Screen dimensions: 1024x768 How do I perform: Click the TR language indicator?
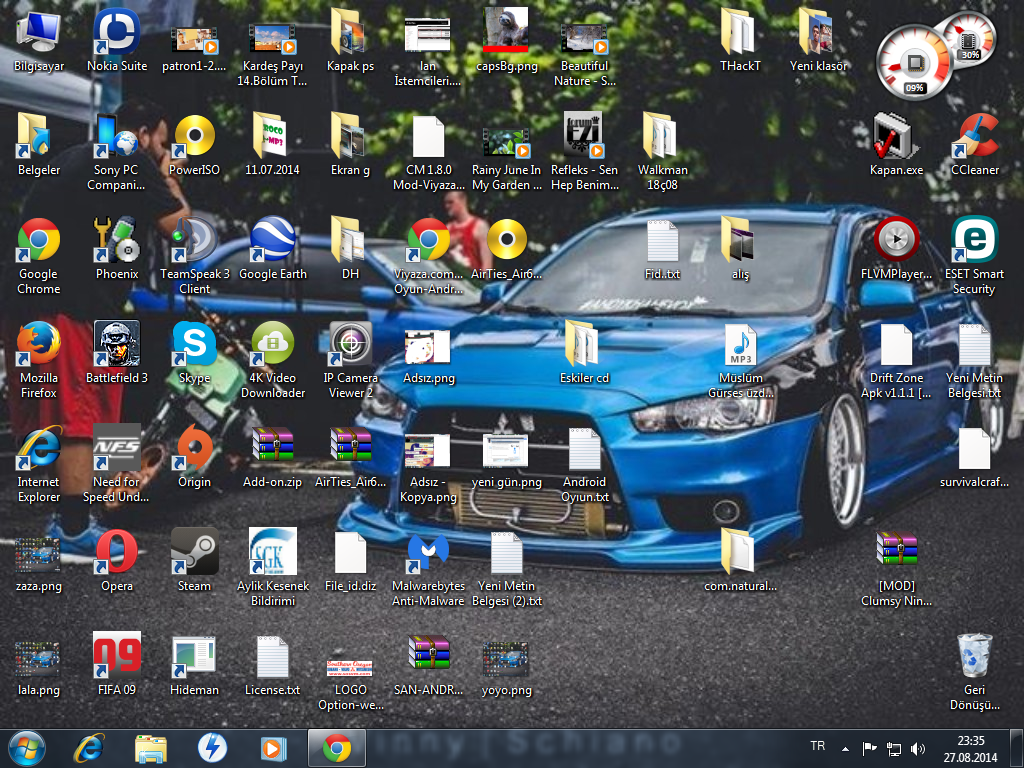click(818, 746)
